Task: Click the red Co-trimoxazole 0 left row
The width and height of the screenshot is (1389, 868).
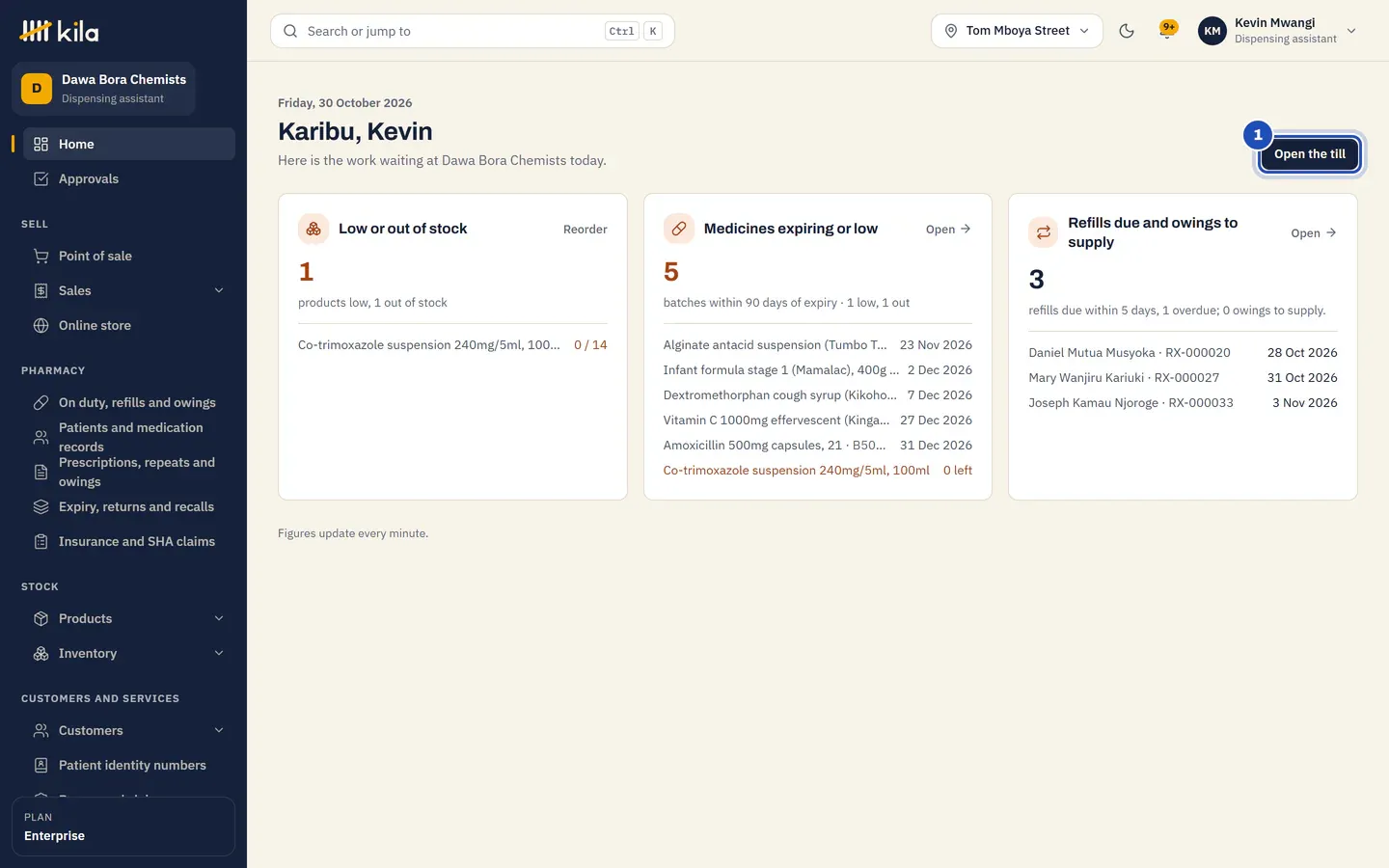Action: [x=818, y=471]
